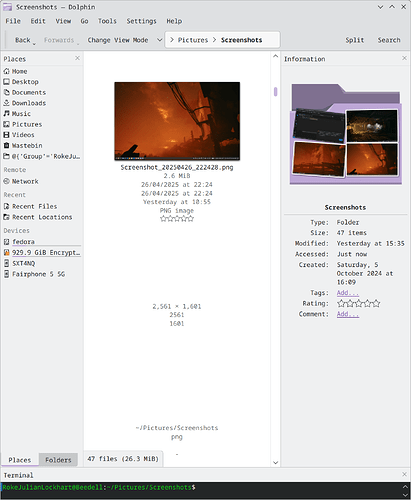411x500 pixels.
Task: Open the fedora device
Action: point(42,242)
